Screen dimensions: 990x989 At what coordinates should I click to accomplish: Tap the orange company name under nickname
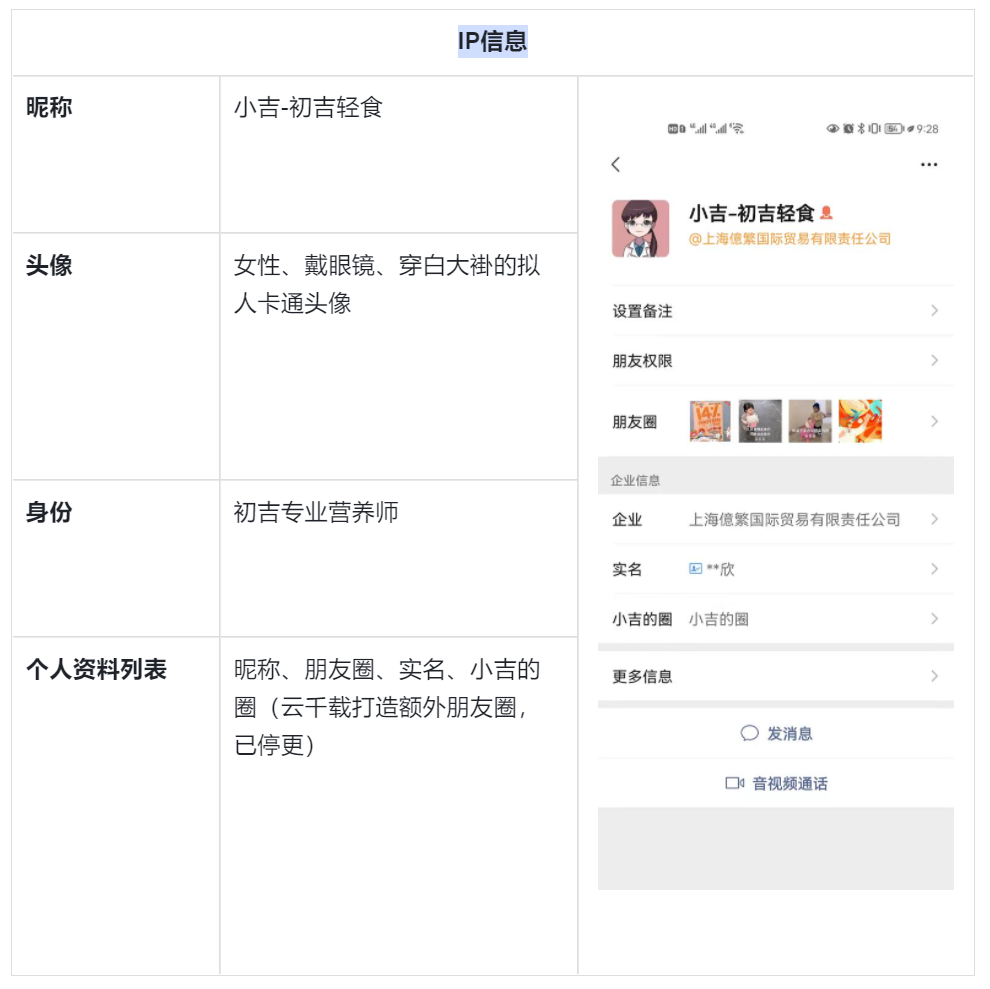[x=790, y=239]
